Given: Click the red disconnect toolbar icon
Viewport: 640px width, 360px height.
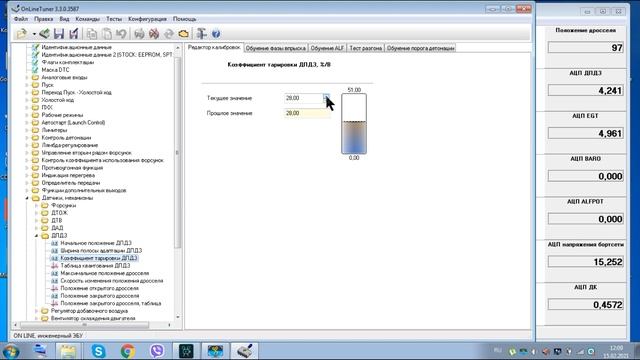Looking at the screenshot, I should pos(154,34).
